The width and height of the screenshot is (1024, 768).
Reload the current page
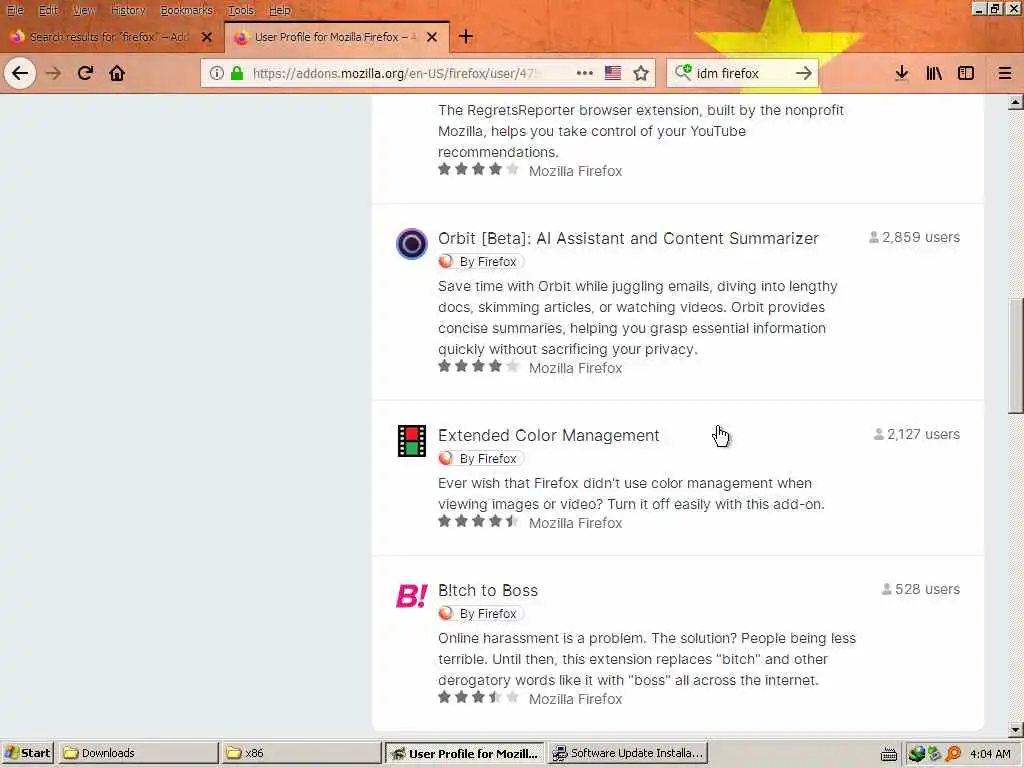click(x=85, y=73)
